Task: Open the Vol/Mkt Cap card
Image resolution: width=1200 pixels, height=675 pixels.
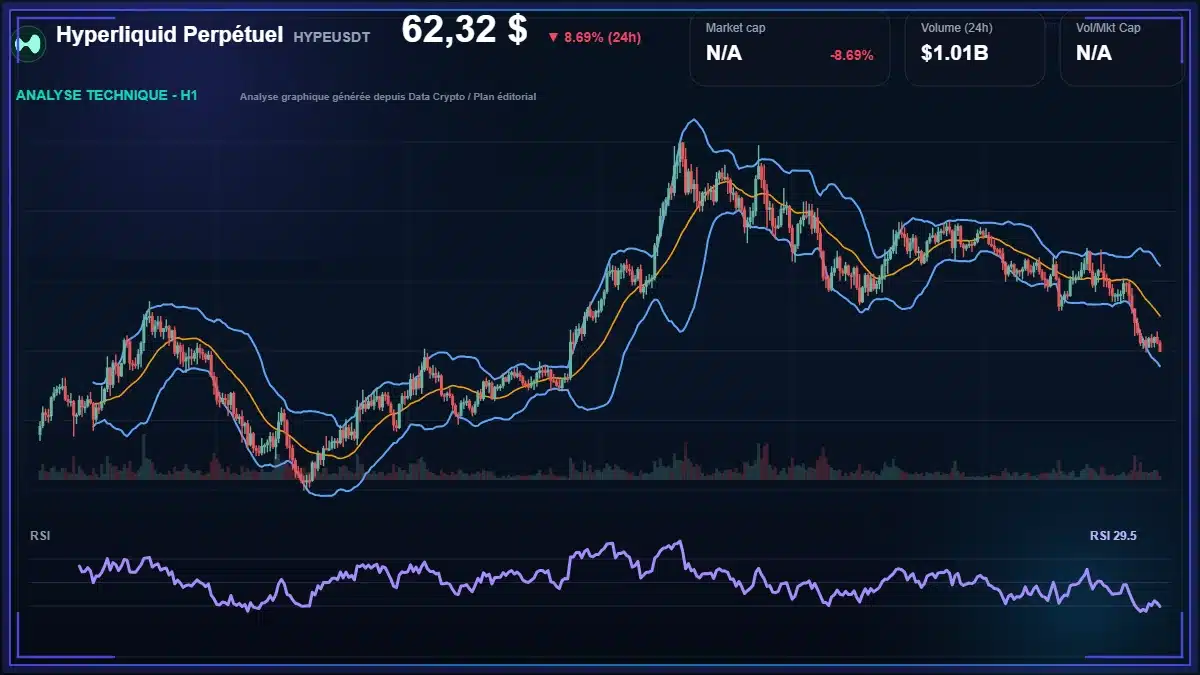Action: (1124, 49)
